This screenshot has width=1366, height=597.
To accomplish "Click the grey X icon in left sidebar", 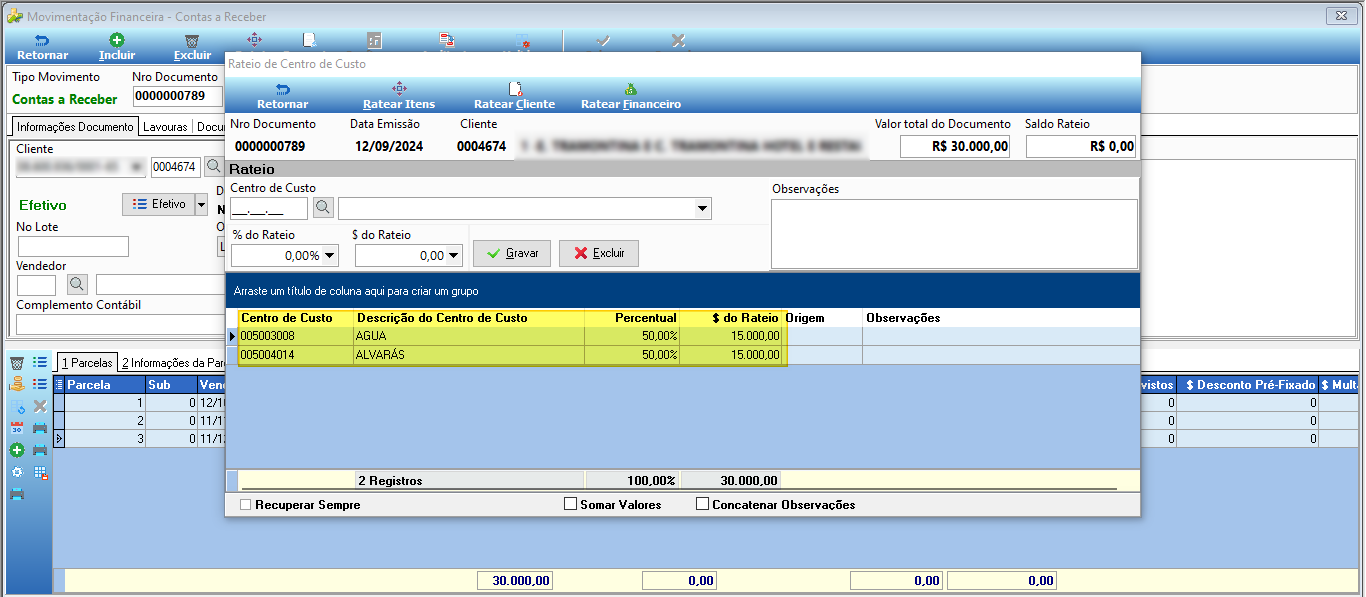I will tap(40, 406).
